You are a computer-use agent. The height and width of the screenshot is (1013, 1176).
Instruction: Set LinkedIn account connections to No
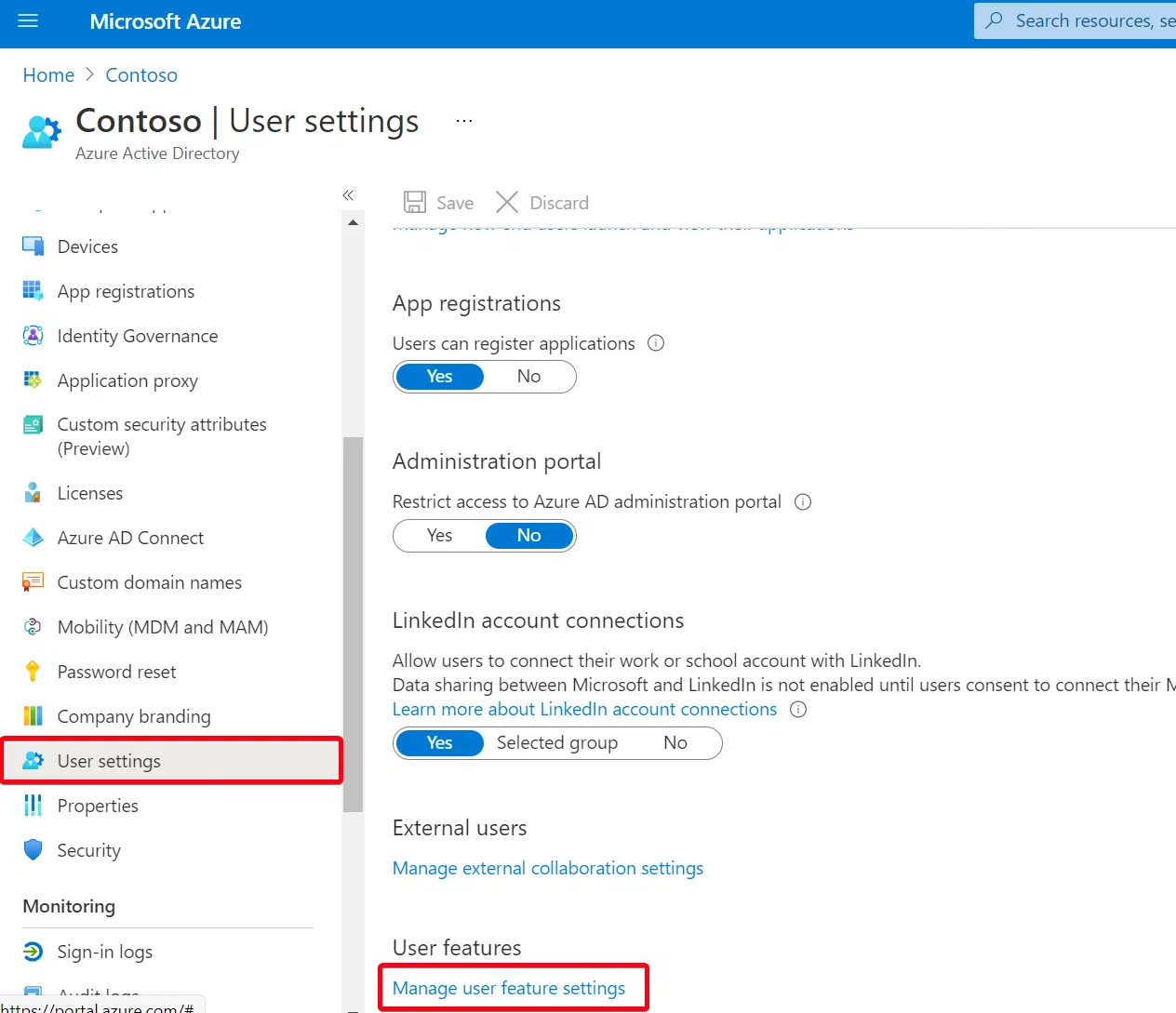coord(675,743)
